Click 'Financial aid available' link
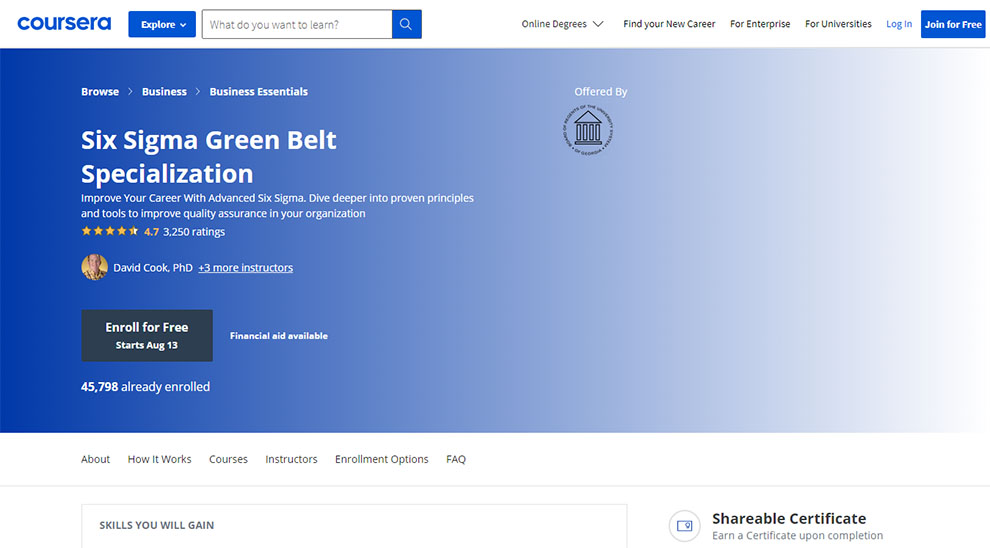 pyautogui.click(x=278, y=336)
